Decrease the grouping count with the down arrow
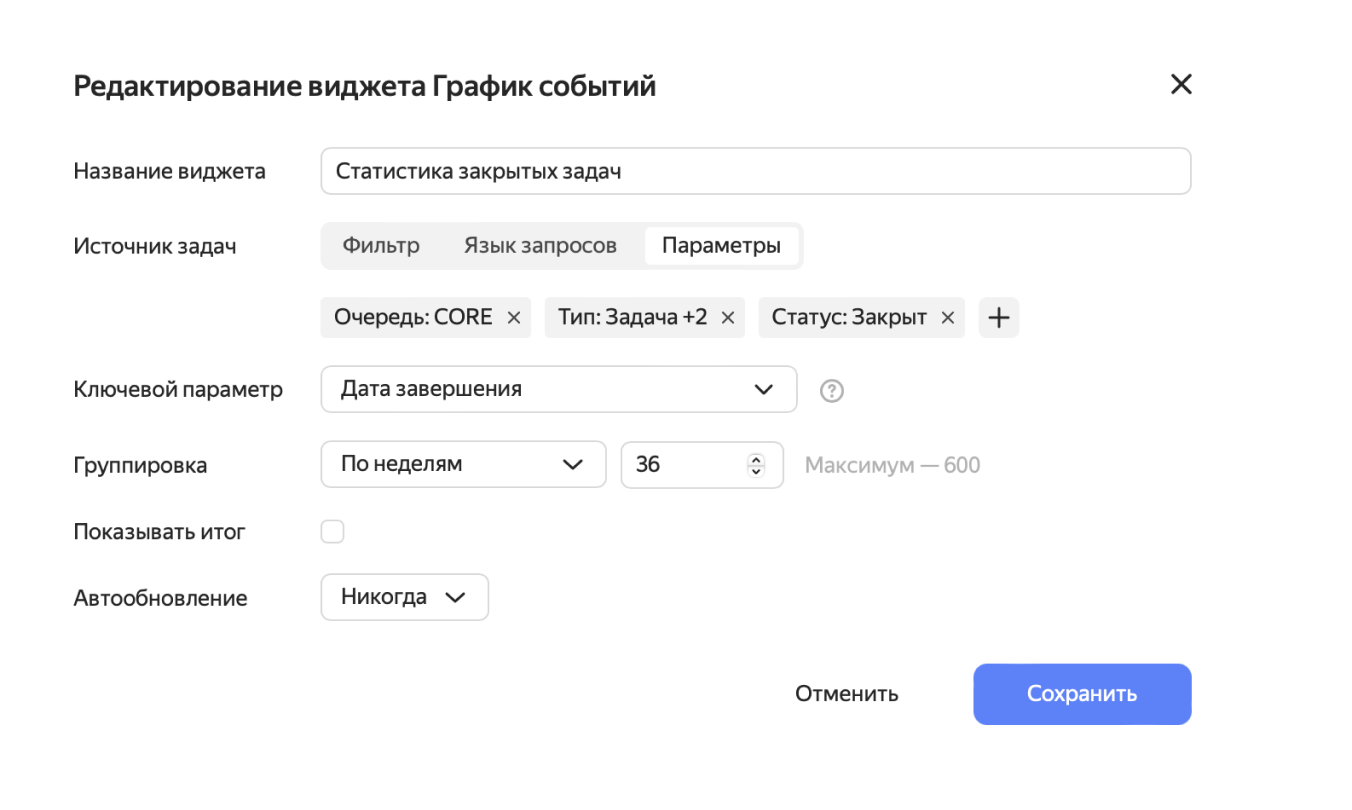1352x810 pixels. click(757, 470)
